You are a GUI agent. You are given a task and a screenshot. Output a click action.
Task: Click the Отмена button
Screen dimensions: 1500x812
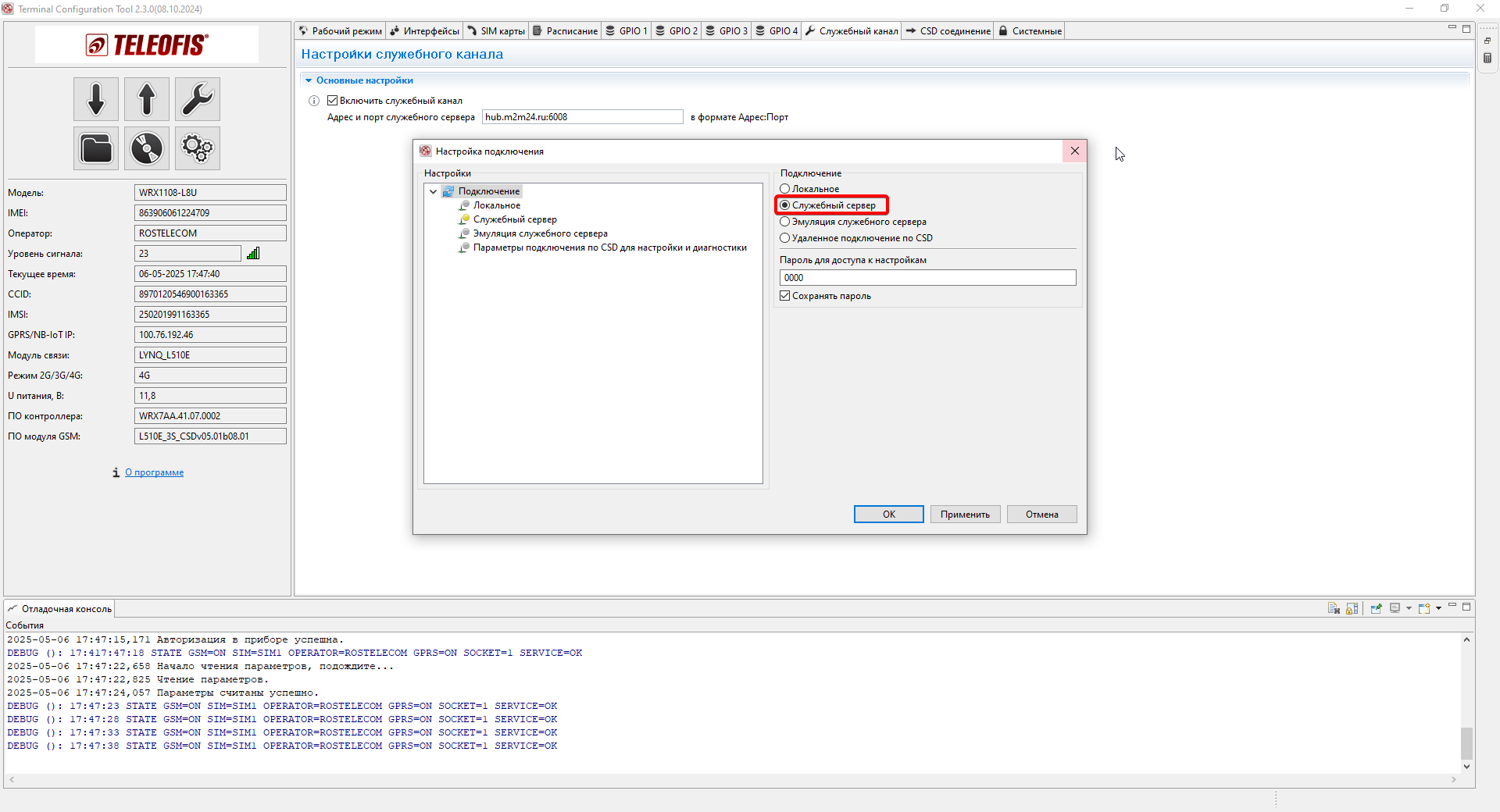click(x=1041, y=514)
